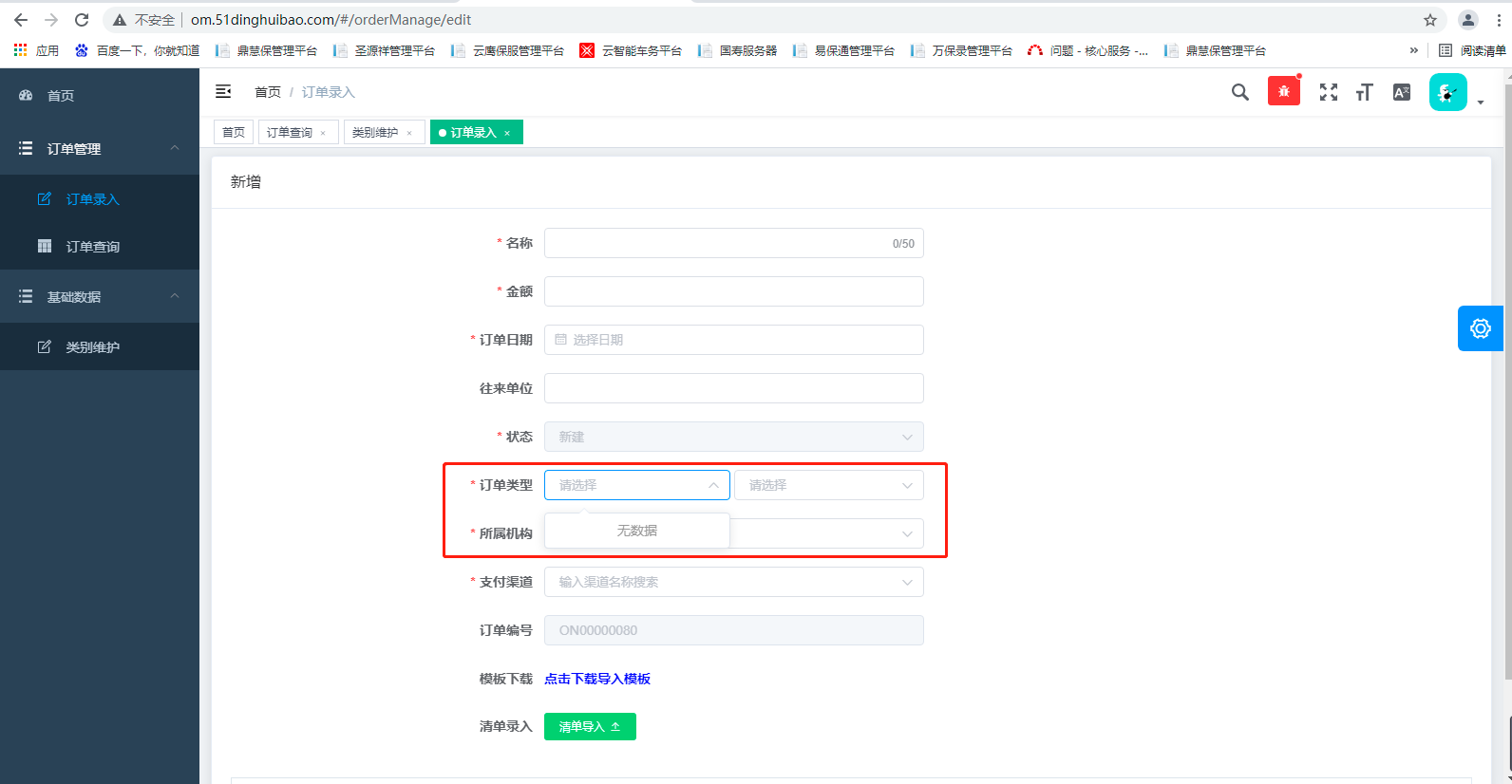Screen dimensions: 1512x784
Task: Focus the 金额 input field
Action: (x=734, y=291)
